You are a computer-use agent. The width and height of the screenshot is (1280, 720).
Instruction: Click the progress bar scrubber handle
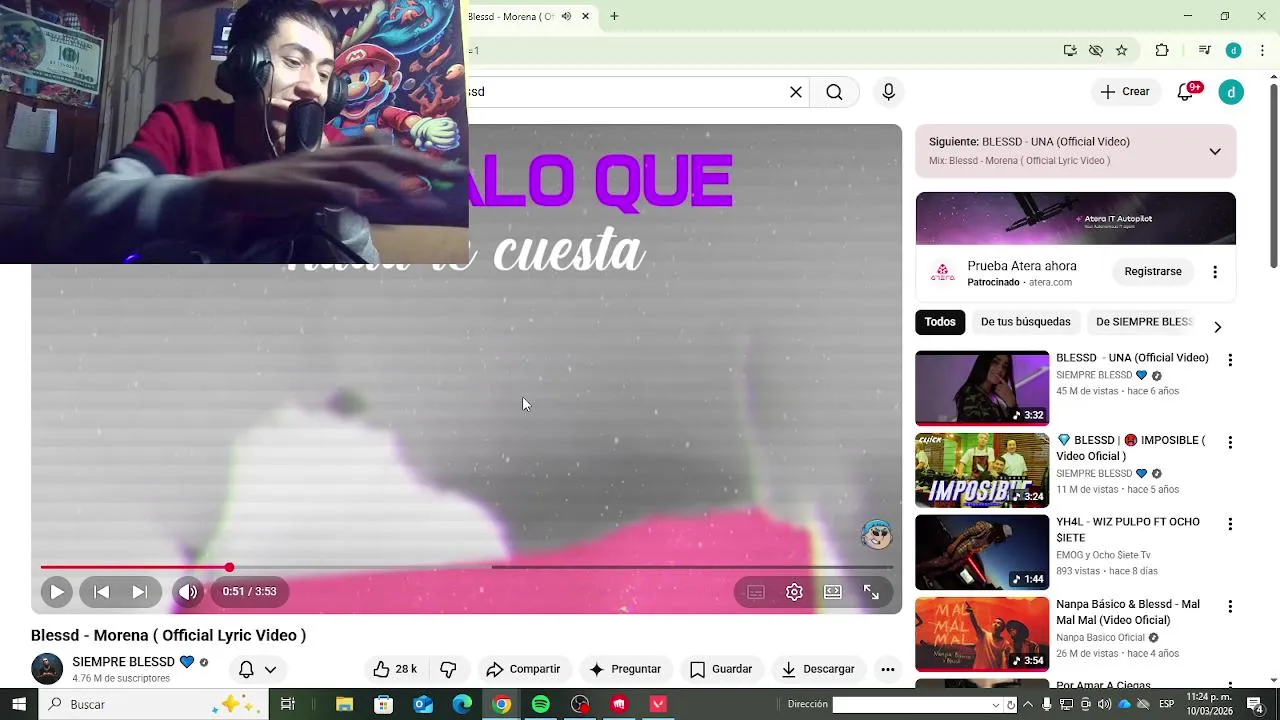click(229, 567)
